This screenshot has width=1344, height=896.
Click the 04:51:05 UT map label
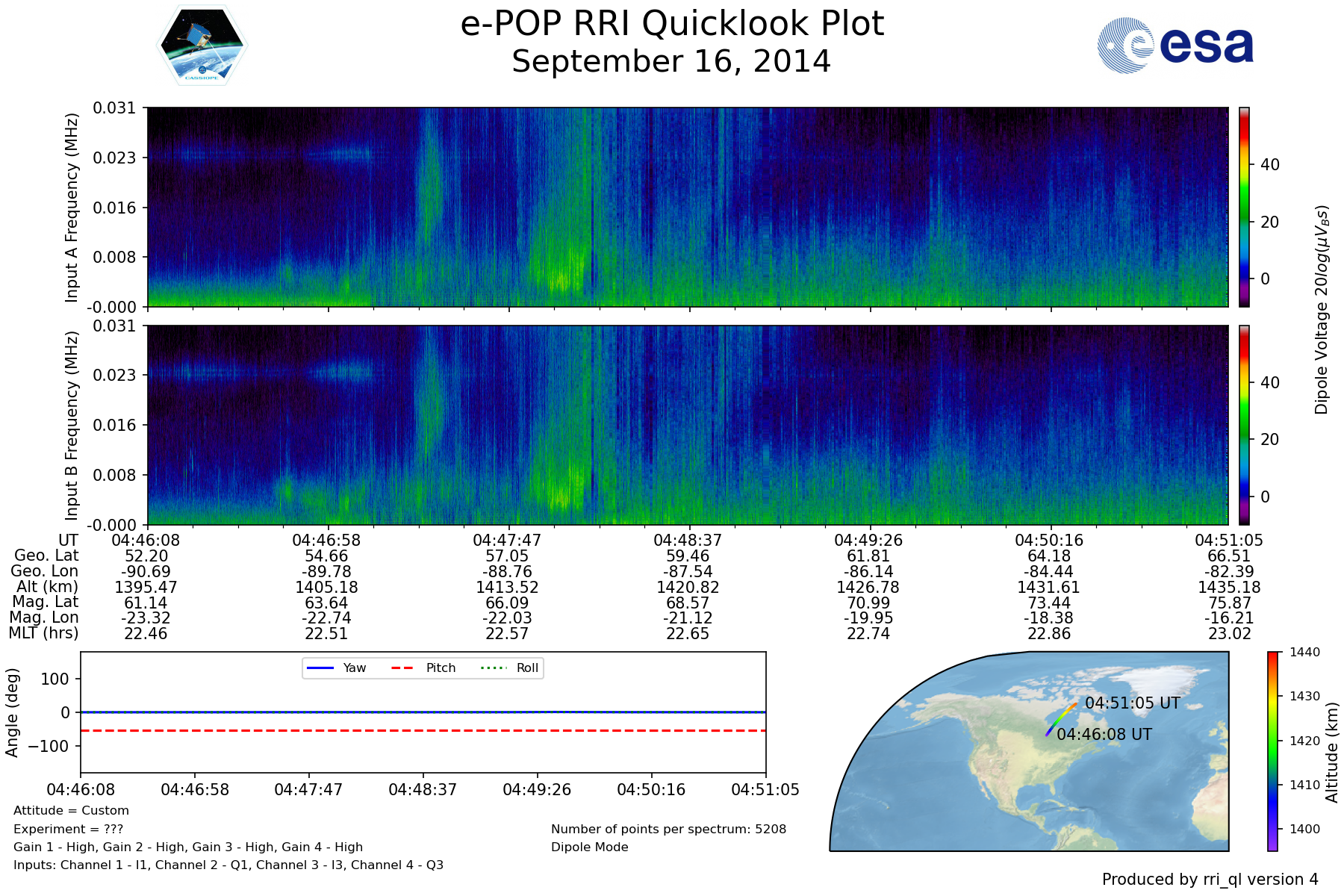(1132, 703)
